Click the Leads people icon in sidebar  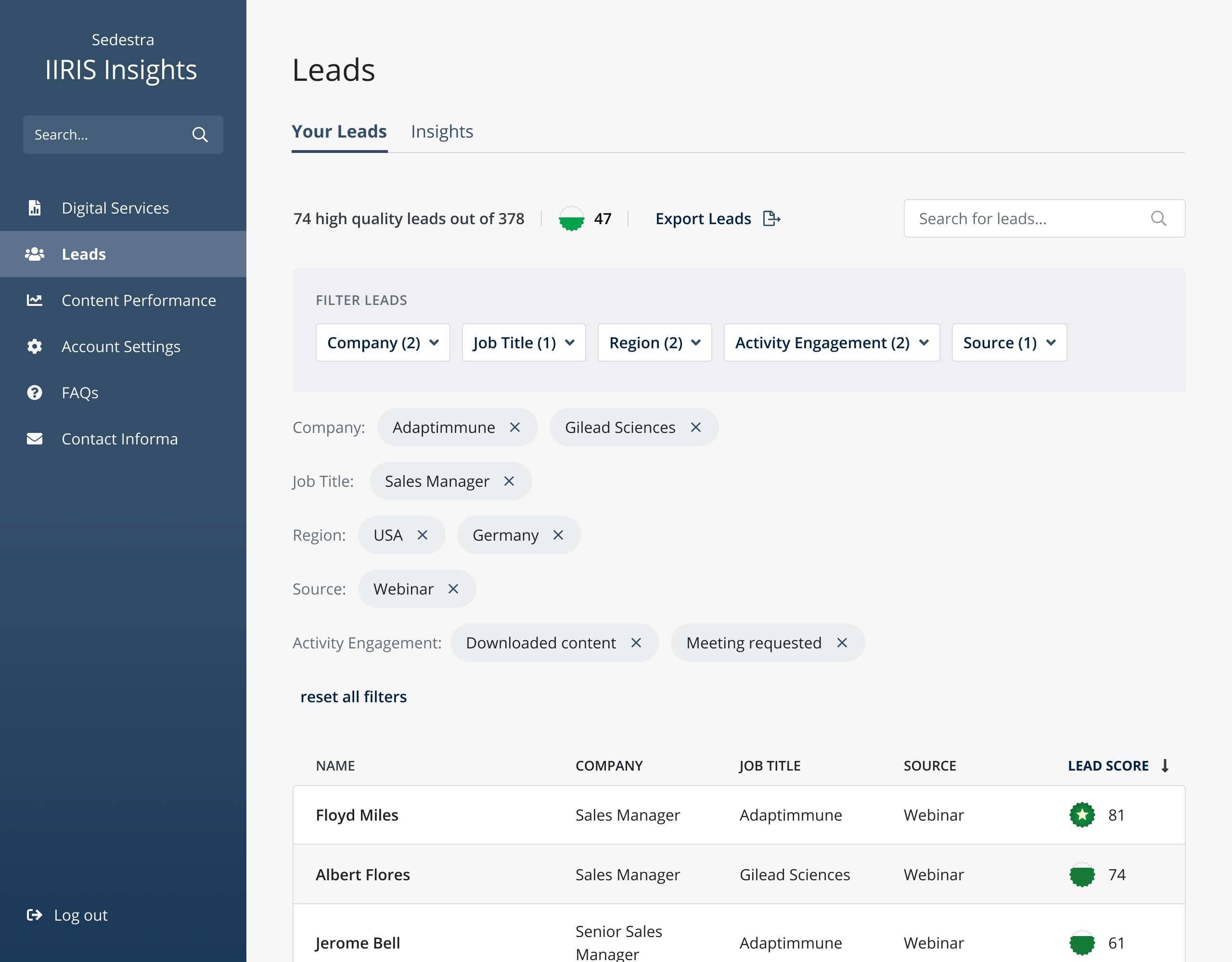pyautogui.click(x=35, y=254)
